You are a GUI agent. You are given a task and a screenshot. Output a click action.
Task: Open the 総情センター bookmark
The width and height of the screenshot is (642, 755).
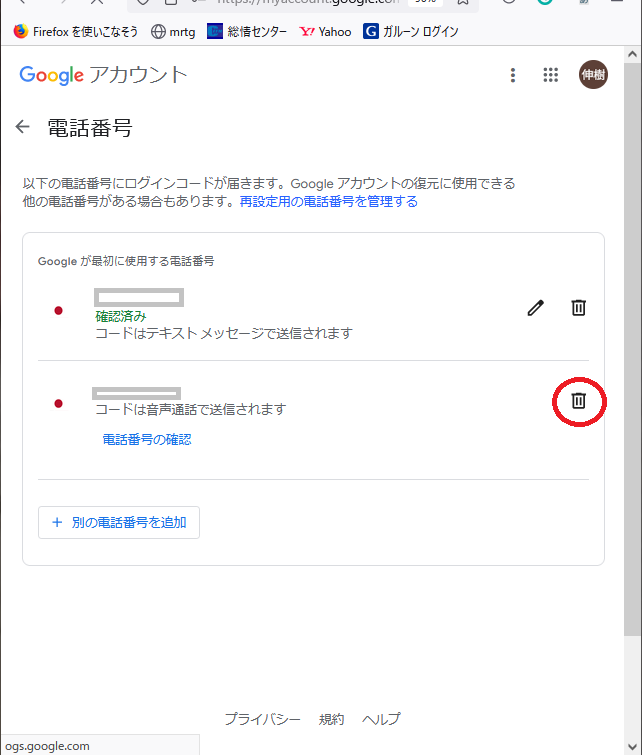pyautogui.click(x=247, y=32)
